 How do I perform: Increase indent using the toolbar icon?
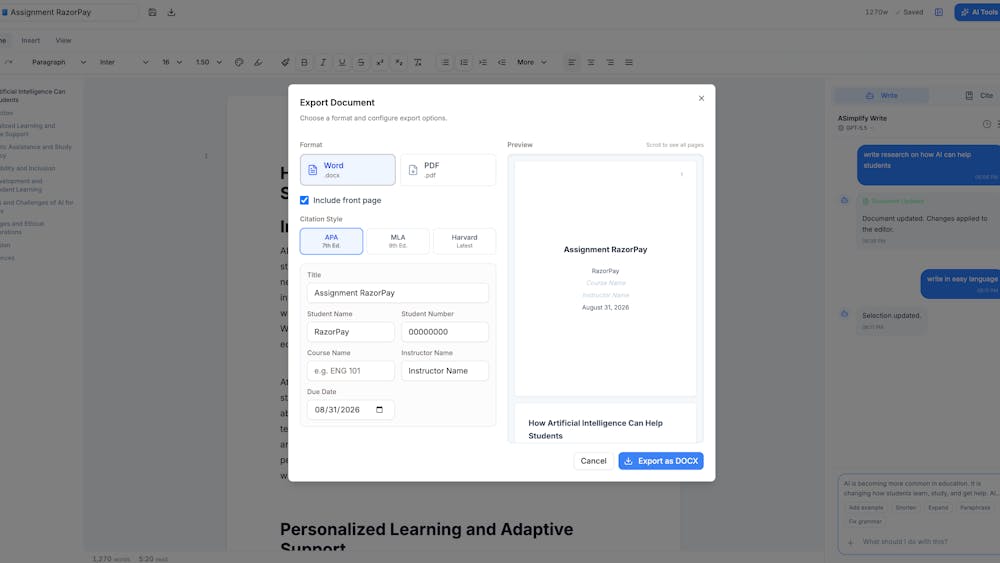(x=483, y=62)
